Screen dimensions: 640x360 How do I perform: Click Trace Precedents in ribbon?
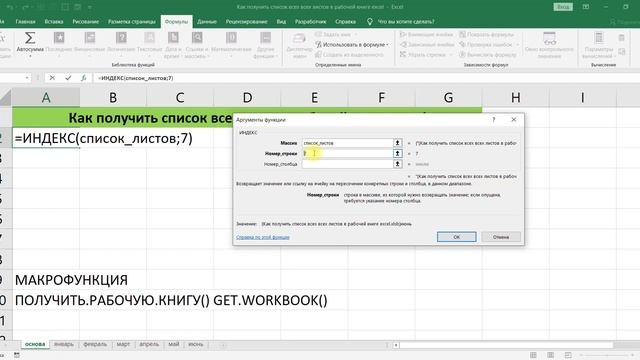427,35
